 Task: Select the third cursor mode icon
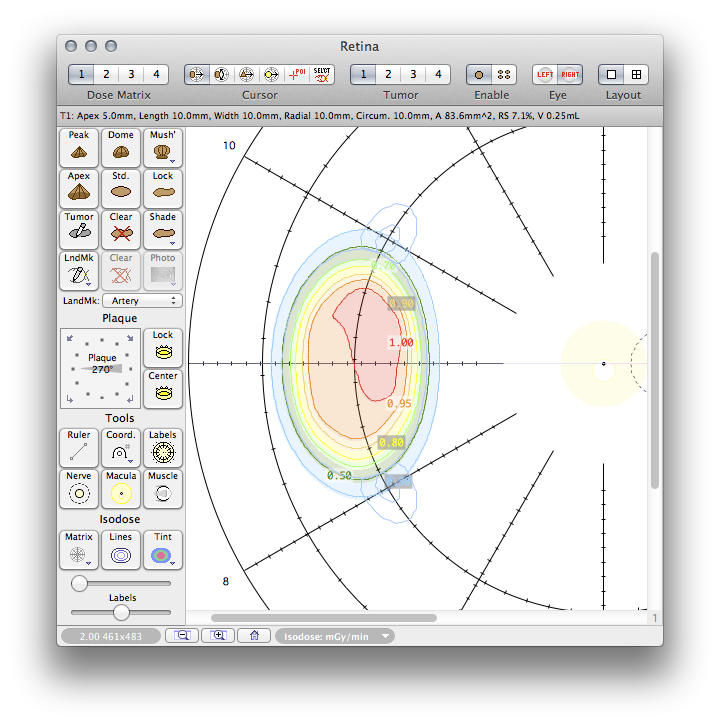click(246, 74)
